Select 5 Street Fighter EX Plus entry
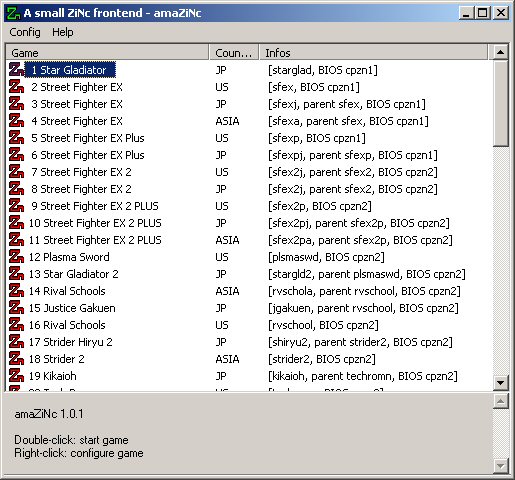This screenshot has height=480, width=515. point(88,138)
